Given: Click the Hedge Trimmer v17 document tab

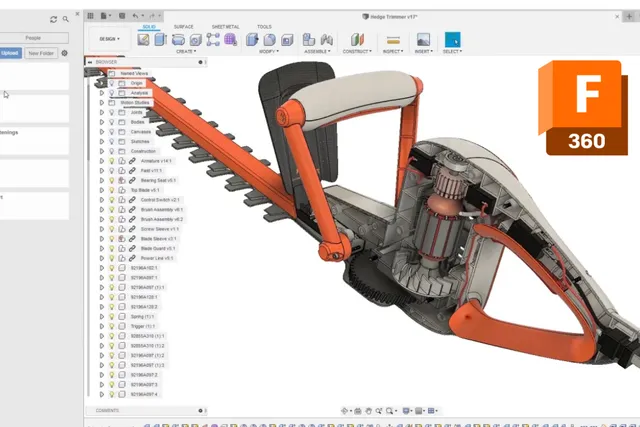Looking at the screenshot, I should (390, 17).
